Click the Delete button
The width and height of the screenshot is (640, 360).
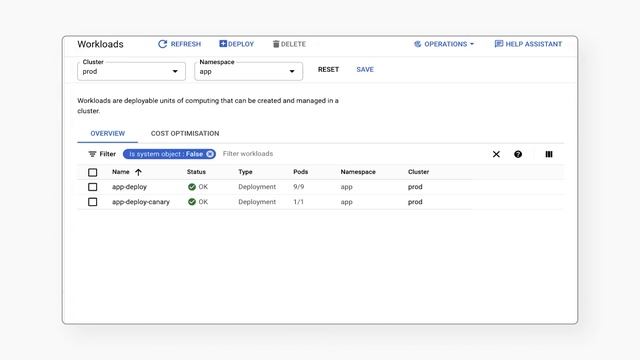[289, 44]
